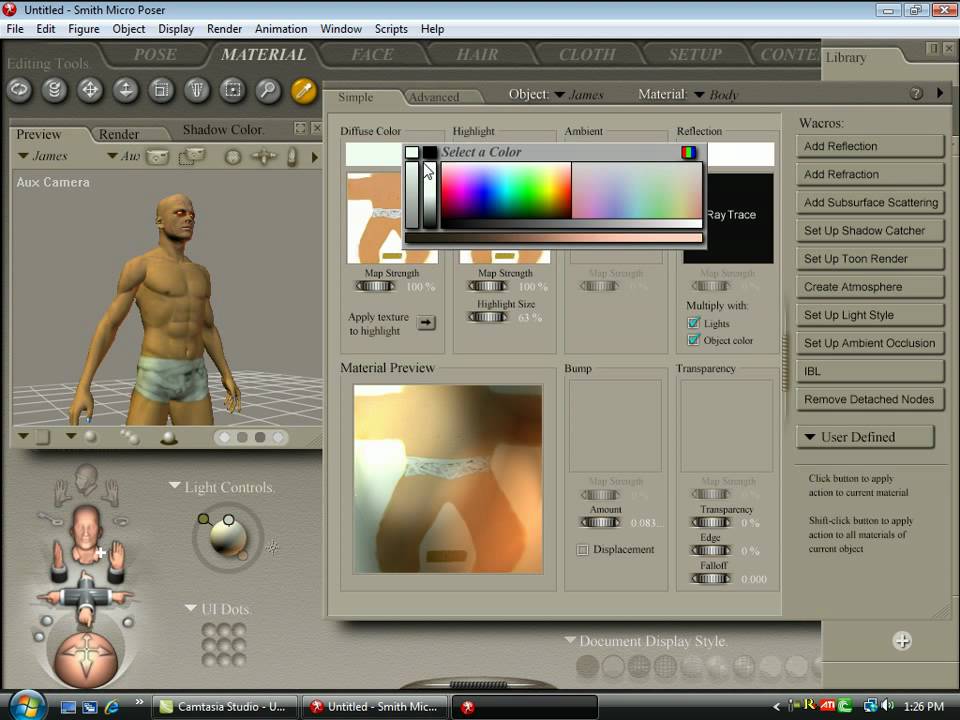Expand the Object James dropdown
The height and width of the screenshot is (720, 960).
(x=559, y=94)
